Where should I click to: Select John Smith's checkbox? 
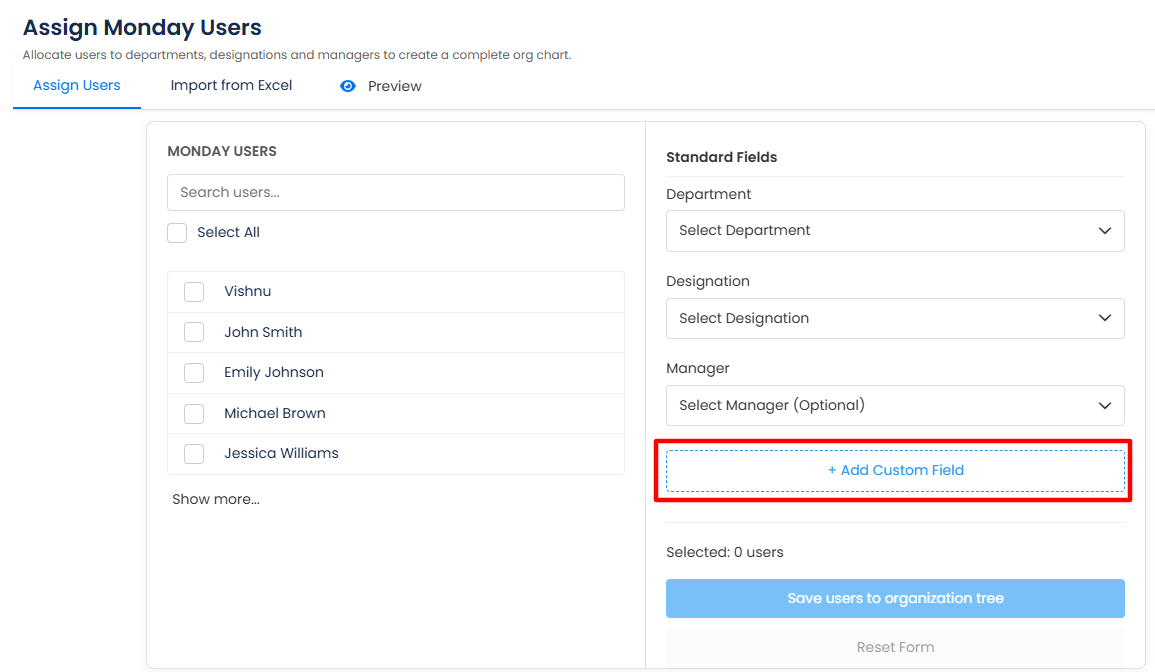[x=194, y=332]
